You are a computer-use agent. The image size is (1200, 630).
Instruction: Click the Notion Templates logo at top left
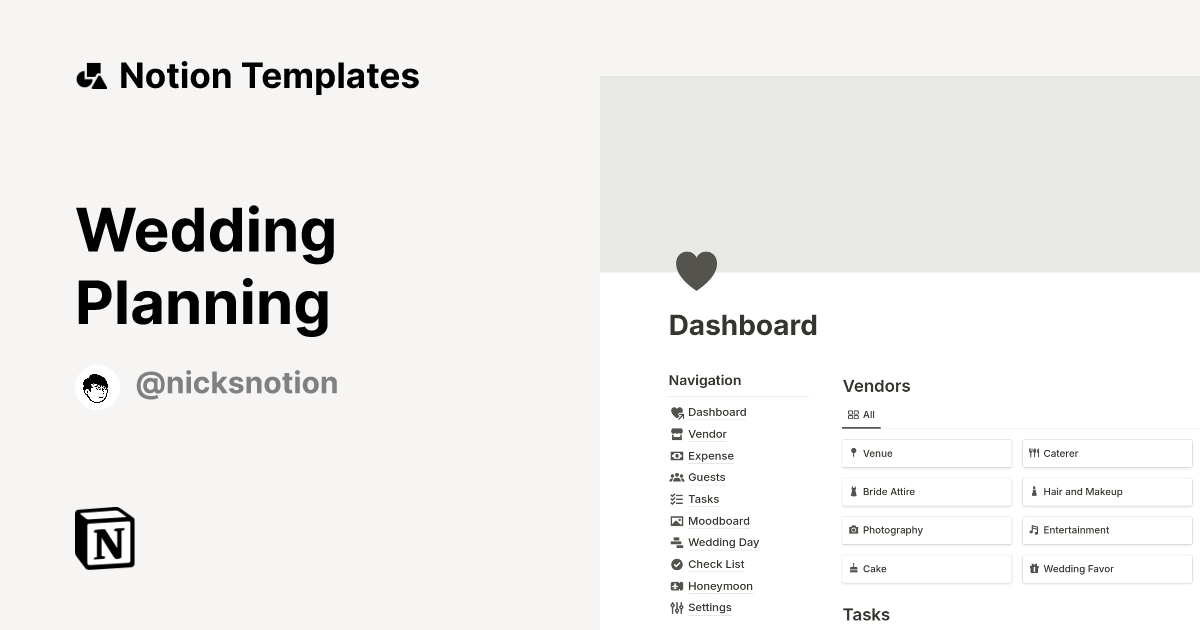(x=92, y=75)
